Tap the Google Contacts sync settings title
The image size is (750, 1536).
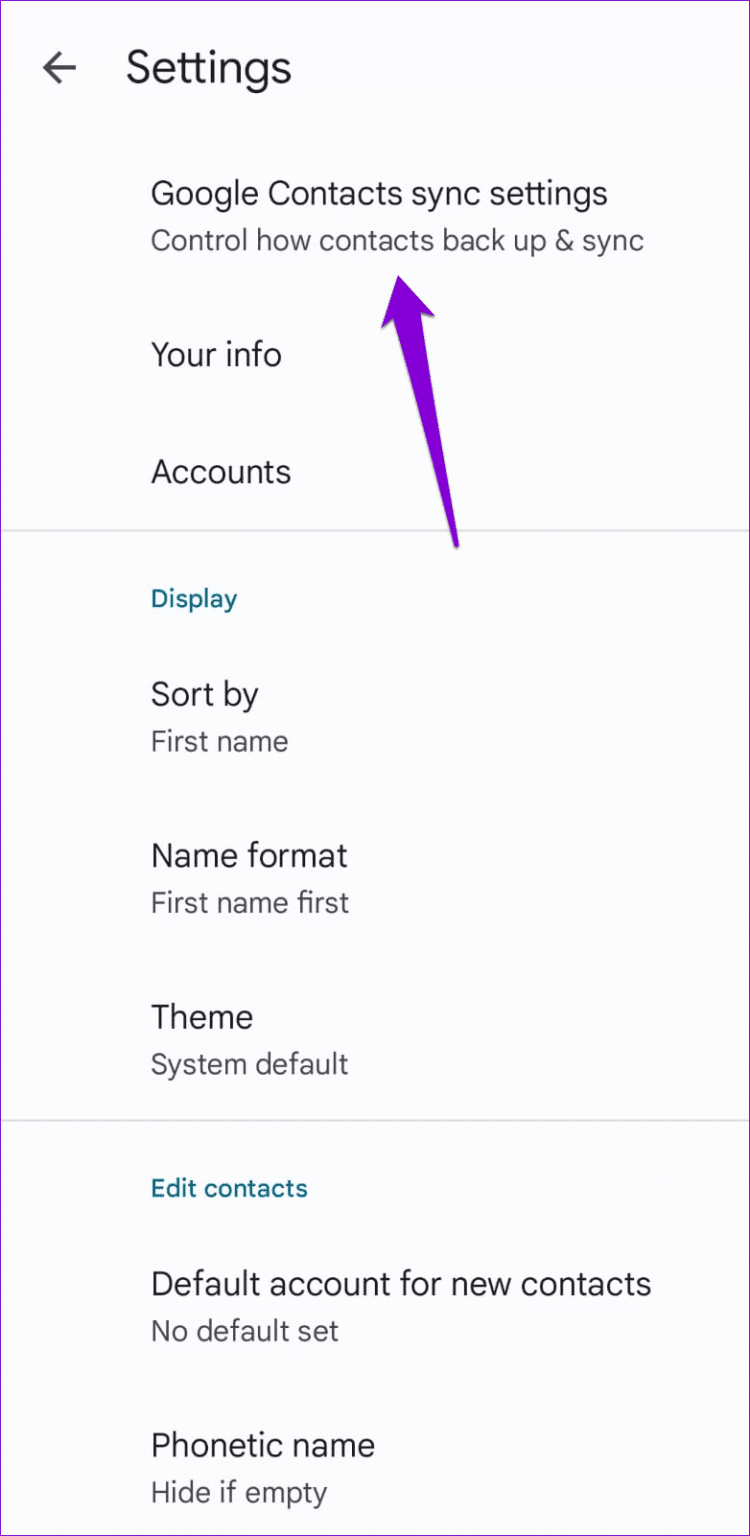point(379,193)
